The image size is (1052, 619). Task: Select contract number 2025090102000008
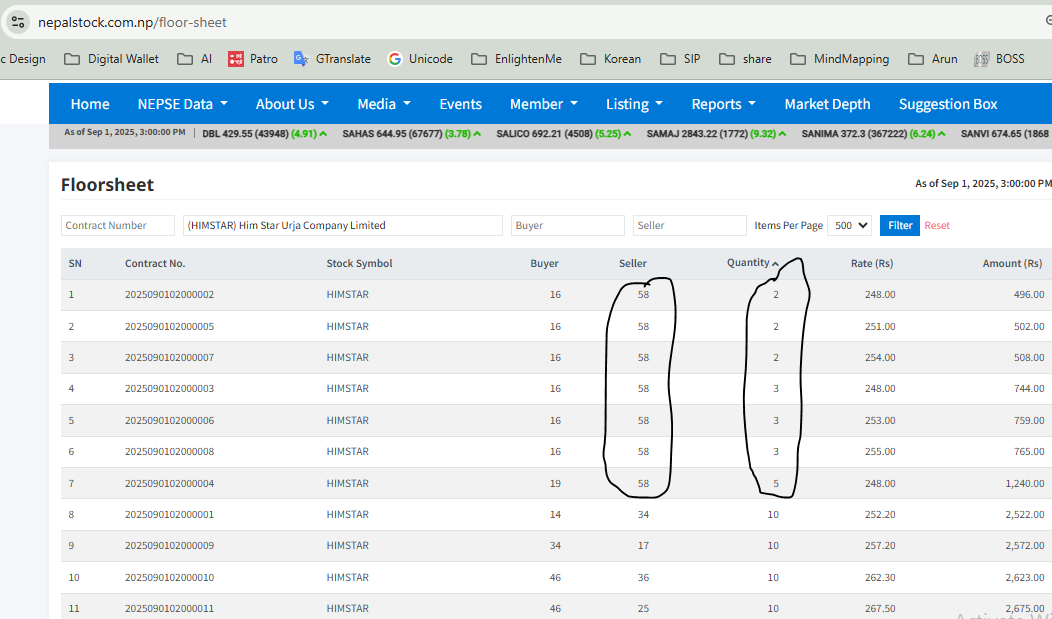point(169,451)
